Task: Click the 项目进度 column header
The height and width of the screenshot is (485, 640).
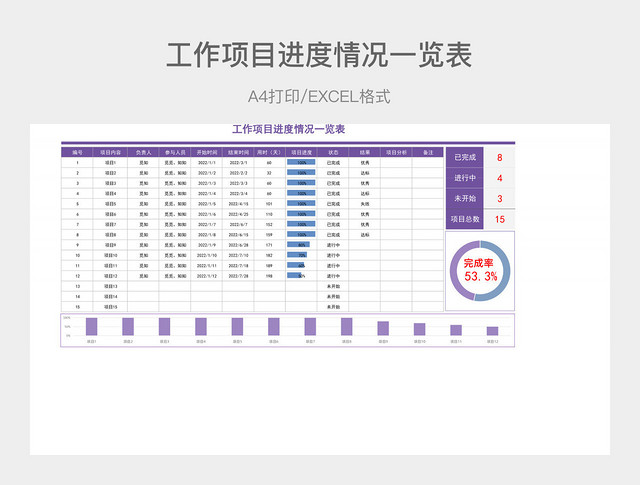Action: click(x=301, y=152)
